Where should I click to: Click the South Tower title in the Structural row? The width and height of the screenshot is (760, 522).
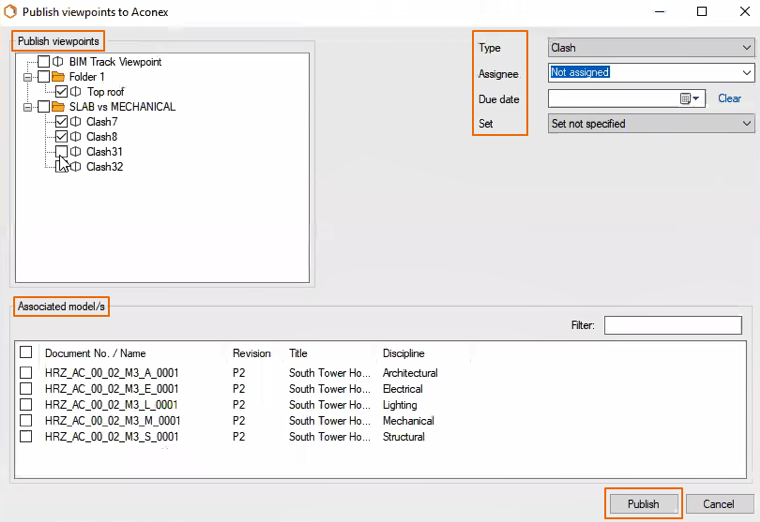(x=330, y=437)
